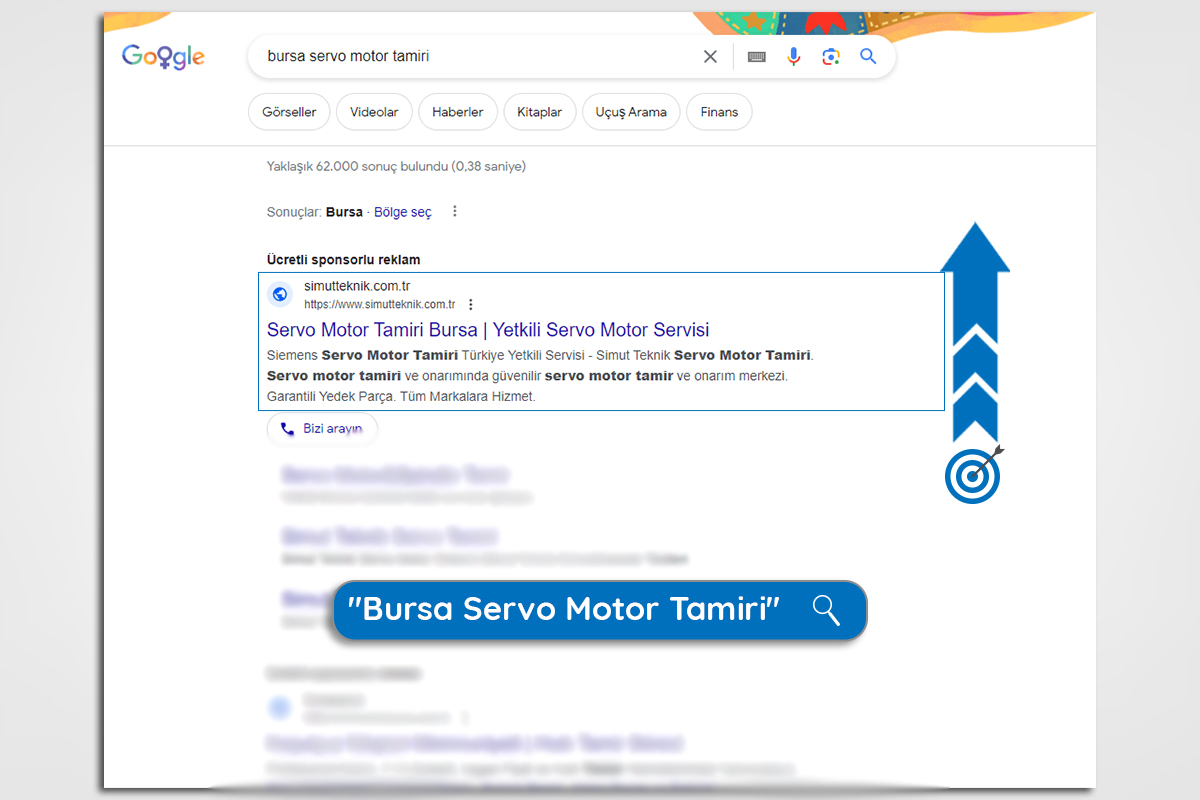Viewport: 1200px width, 800px height.
Task: Select the Finans filter chip
Action: 719,112
